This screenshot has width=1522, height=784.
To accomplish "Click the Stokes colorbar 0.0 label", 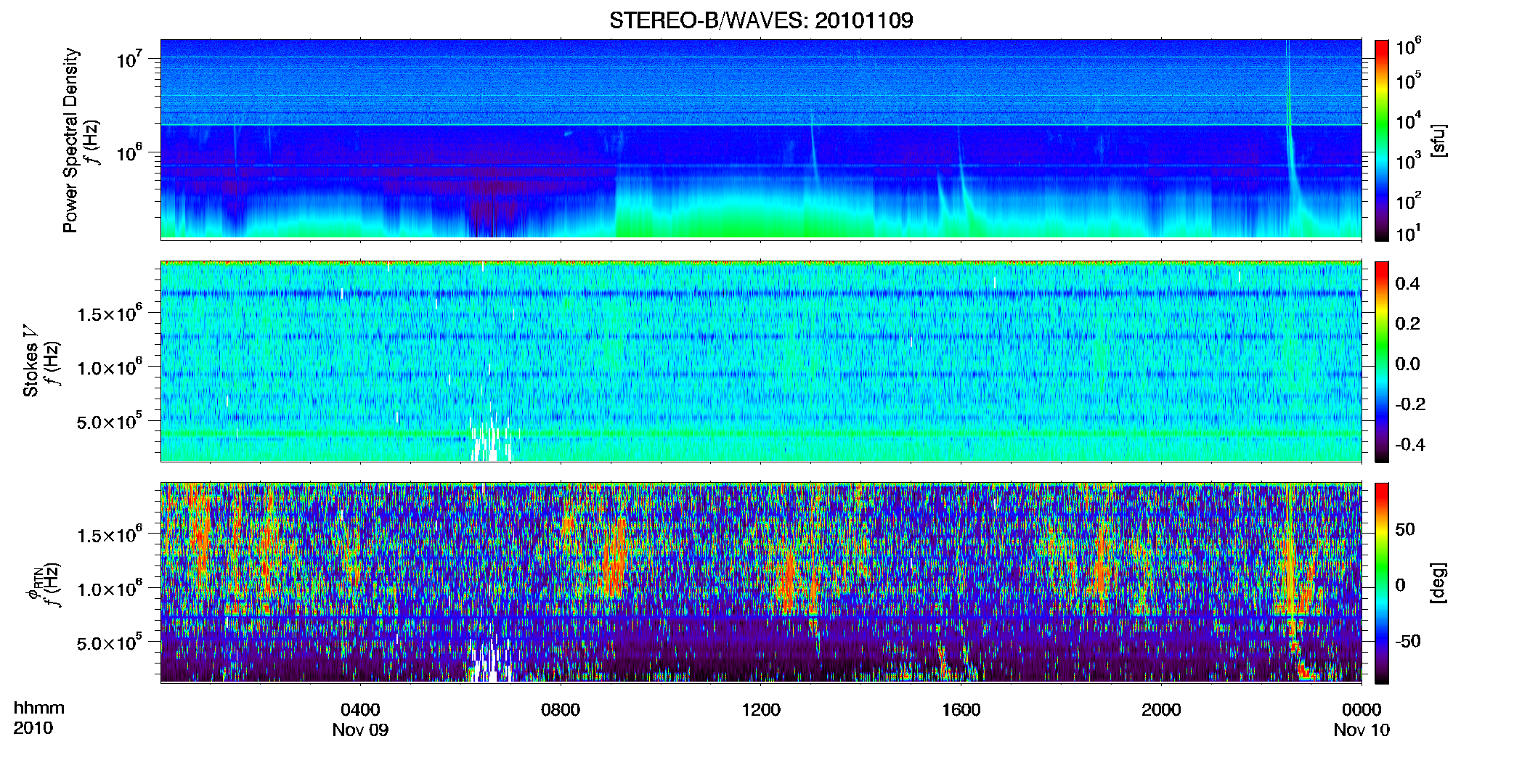I will (1407, 364).
